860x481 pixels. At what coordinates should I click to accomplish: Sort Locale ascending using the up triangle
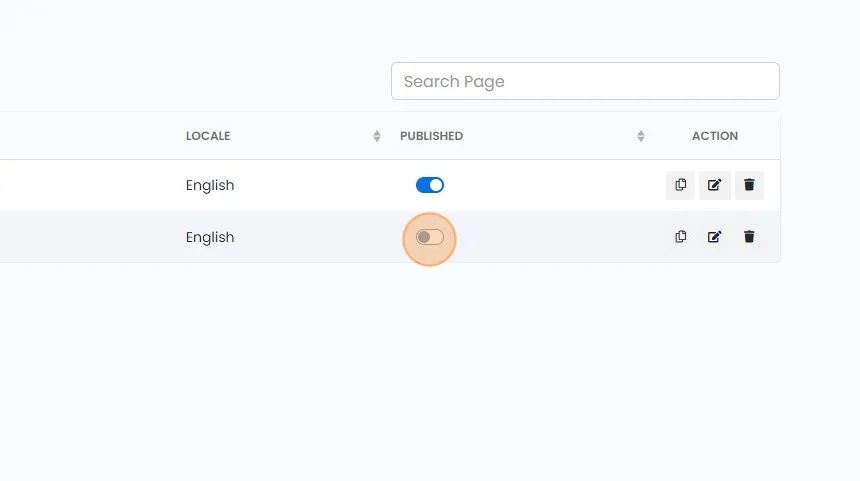coord(377,133)
